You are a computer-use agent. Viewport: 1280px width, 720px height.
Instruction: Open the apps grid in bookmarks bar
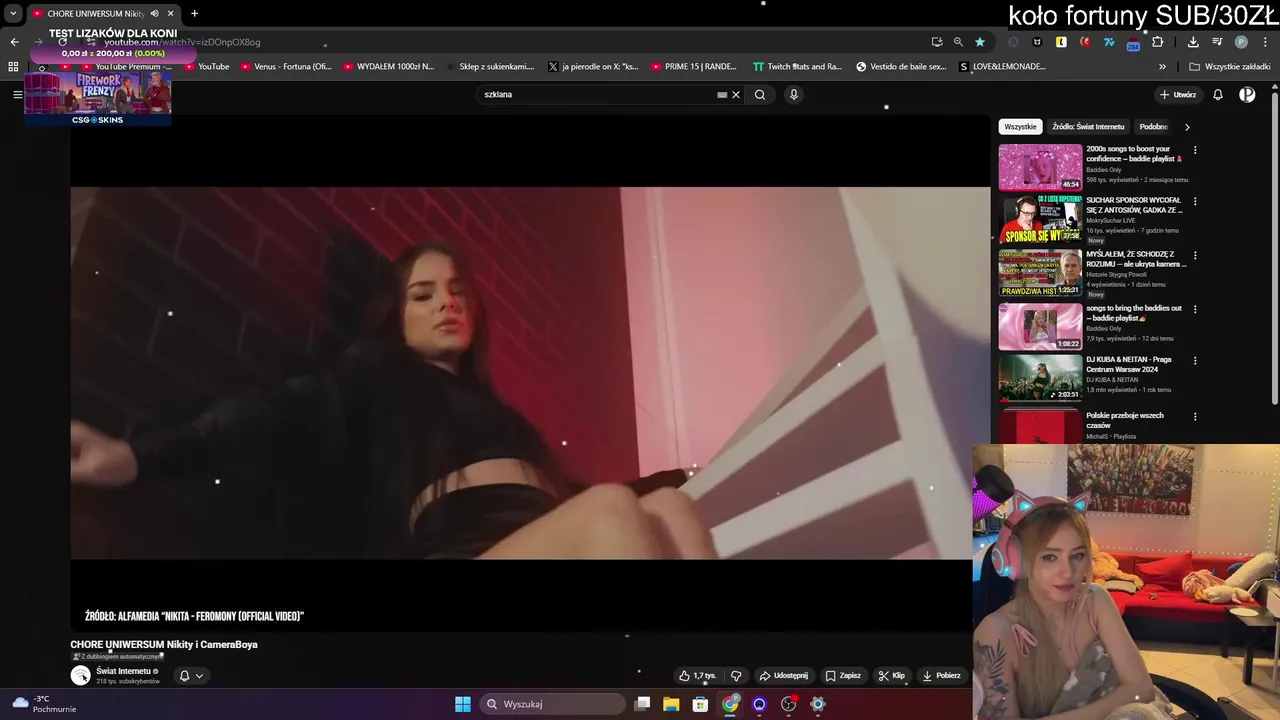13,67
